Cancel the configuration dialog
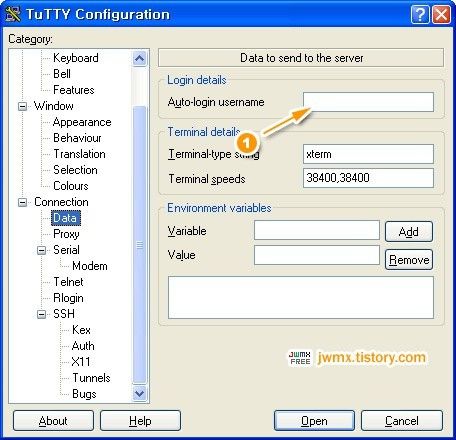 [x=402, y=421]
